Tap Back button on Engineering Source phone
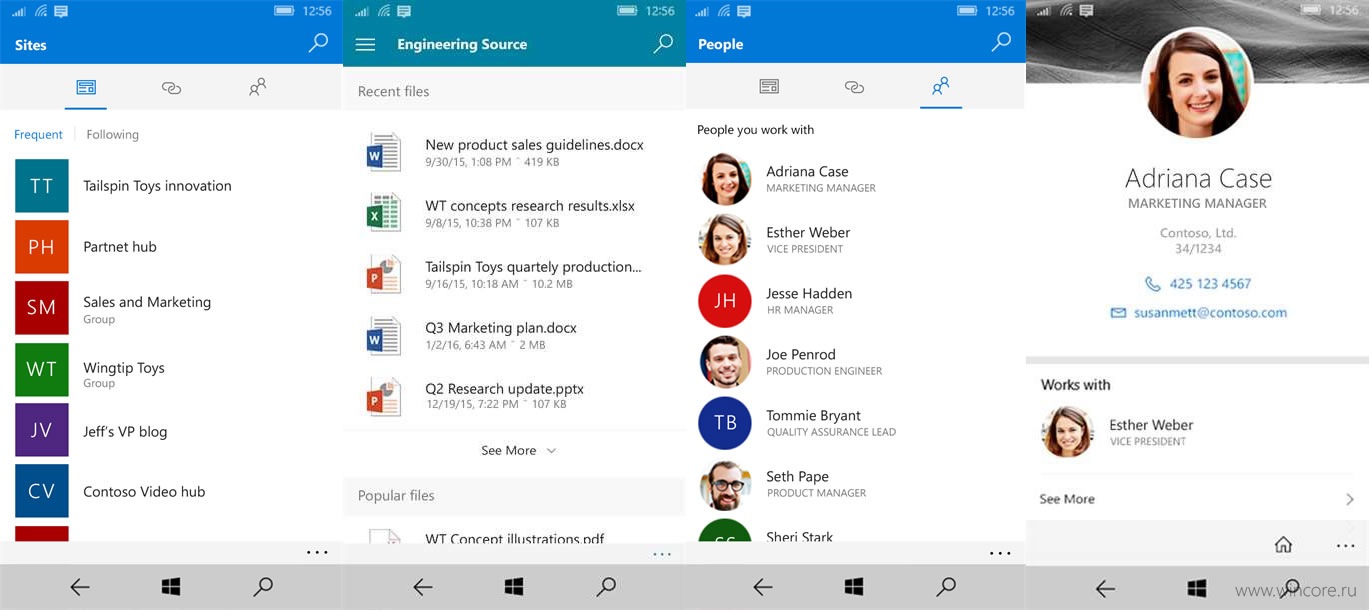 pos(423,587)
